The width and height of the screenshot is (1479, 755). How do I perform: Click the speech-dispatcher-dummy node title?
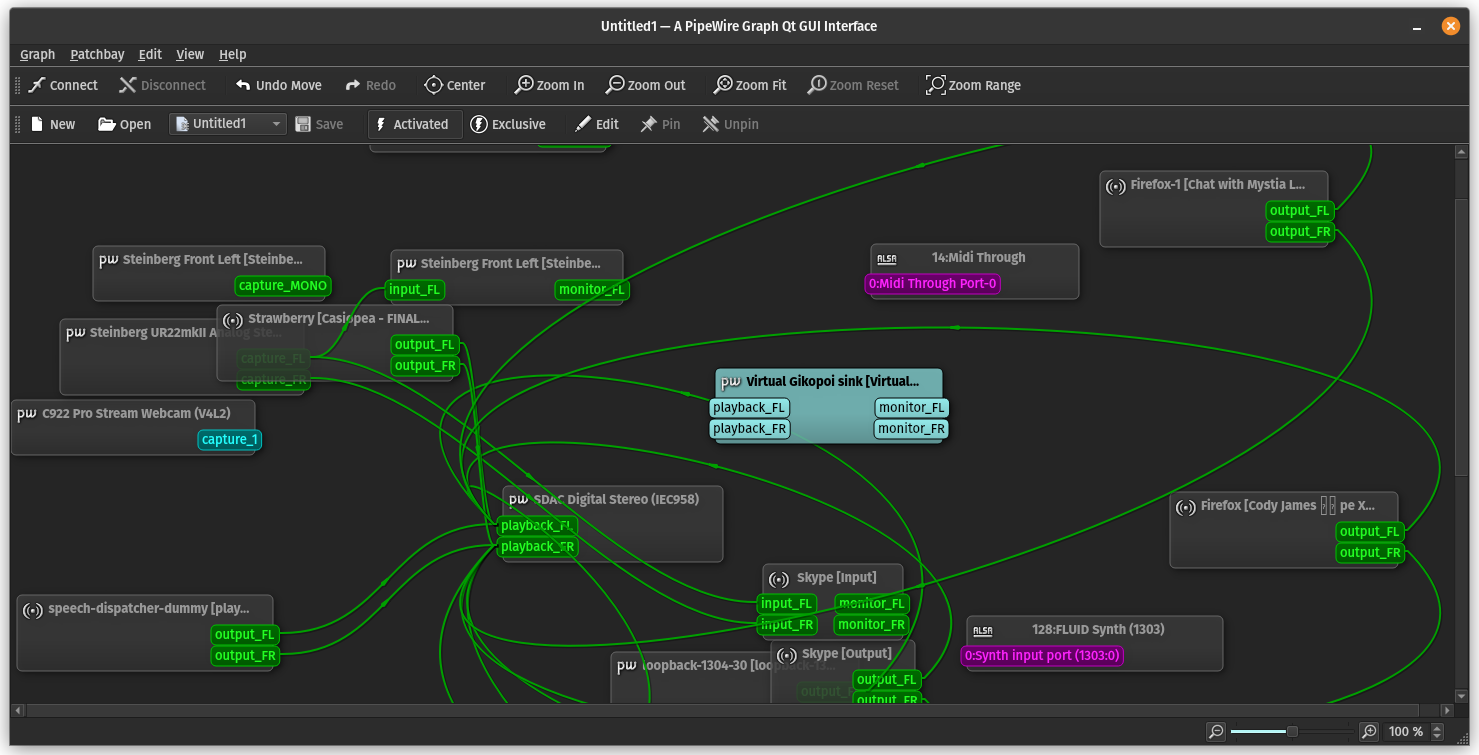[x=148, y=609]
